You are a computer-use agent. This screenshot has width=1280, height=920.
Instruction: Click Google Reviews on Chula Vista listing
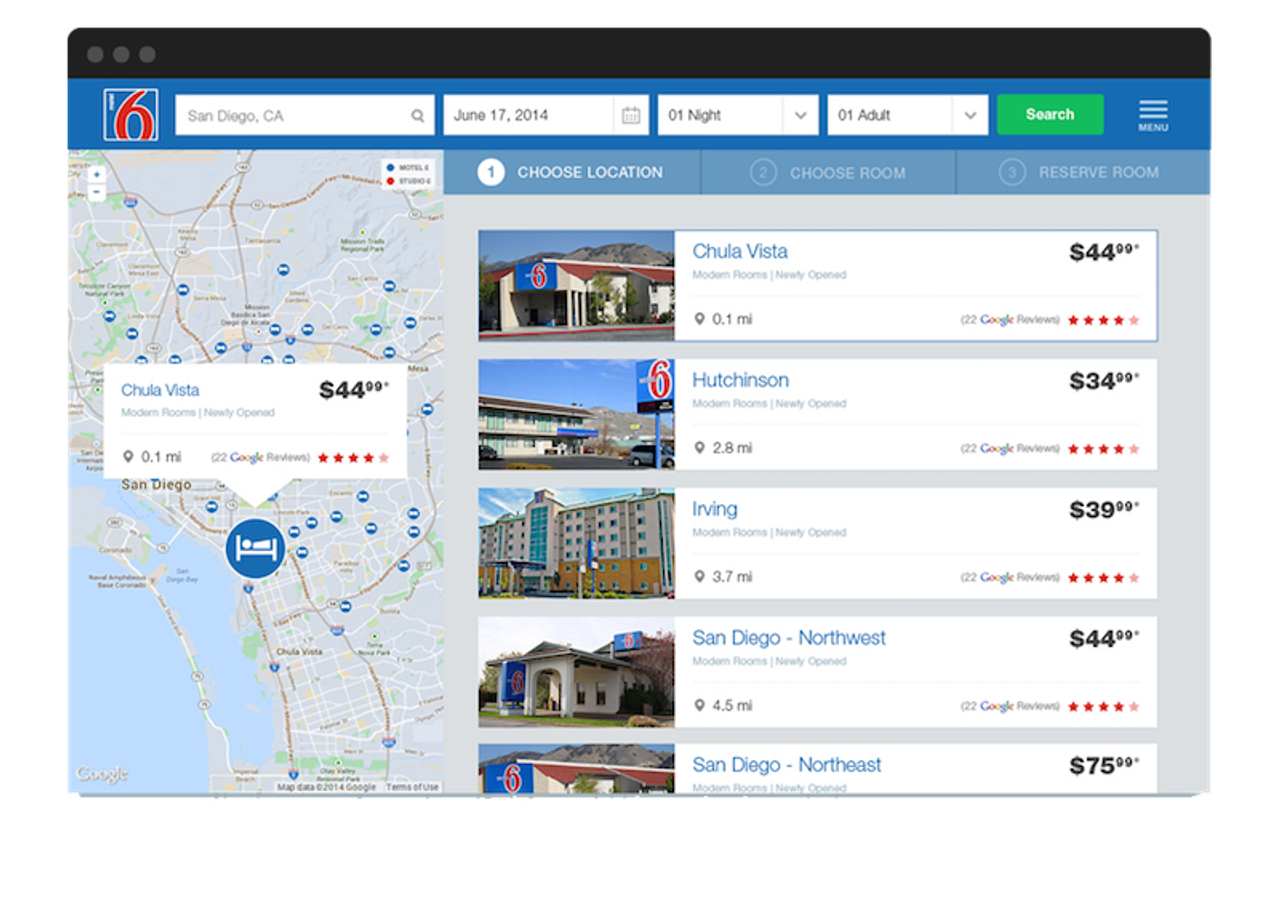coord(1010,320)
